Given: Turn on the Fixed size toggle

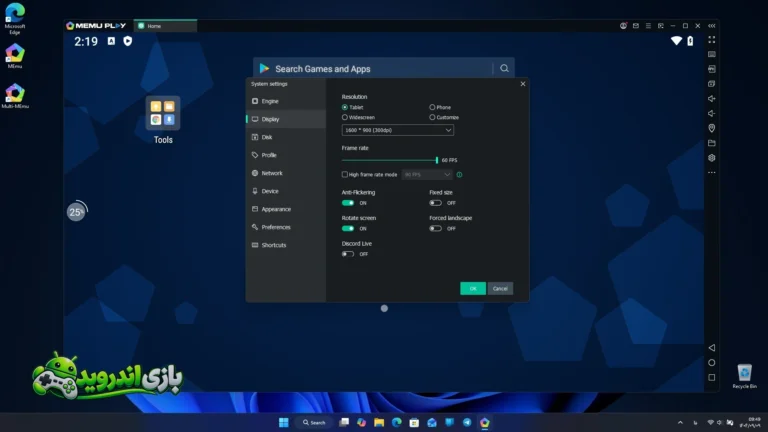Looking at the screenshot, I should pyautogui.click(x=435, y=203).
